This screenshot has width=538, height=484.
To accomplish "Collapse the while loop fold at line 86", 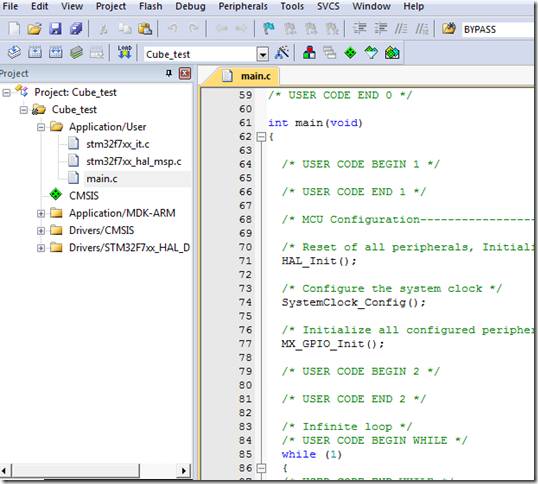I will point(261,468).
